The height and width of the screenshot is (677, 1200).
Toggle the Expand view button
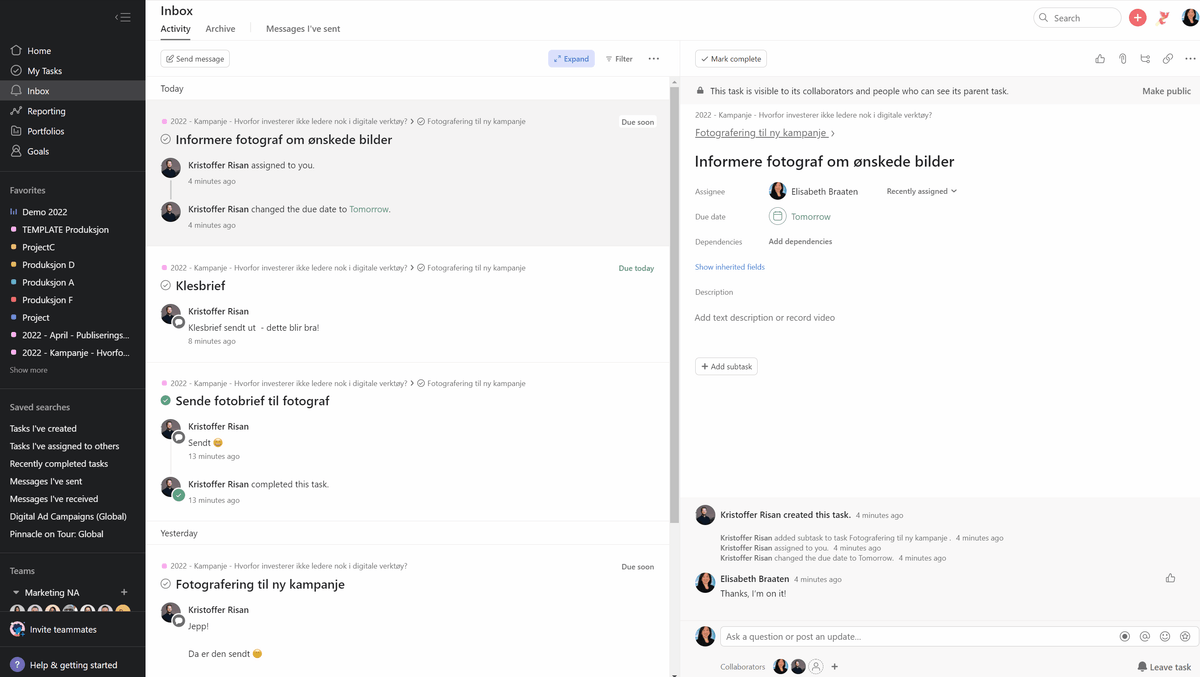tap(571, 59)
